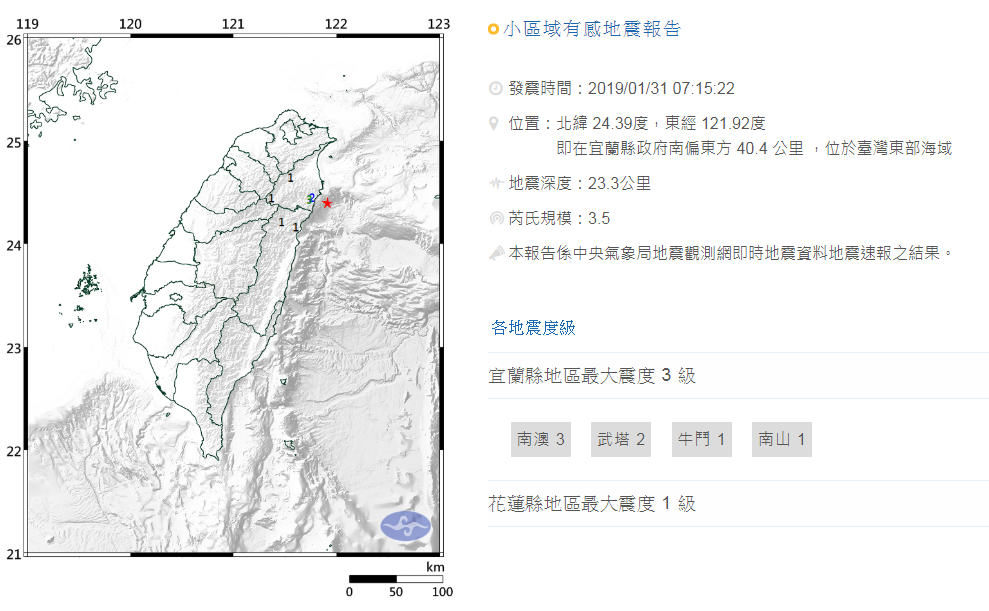
Task: Select the 南澳 3 intensity button
Action: pos(541,439)
